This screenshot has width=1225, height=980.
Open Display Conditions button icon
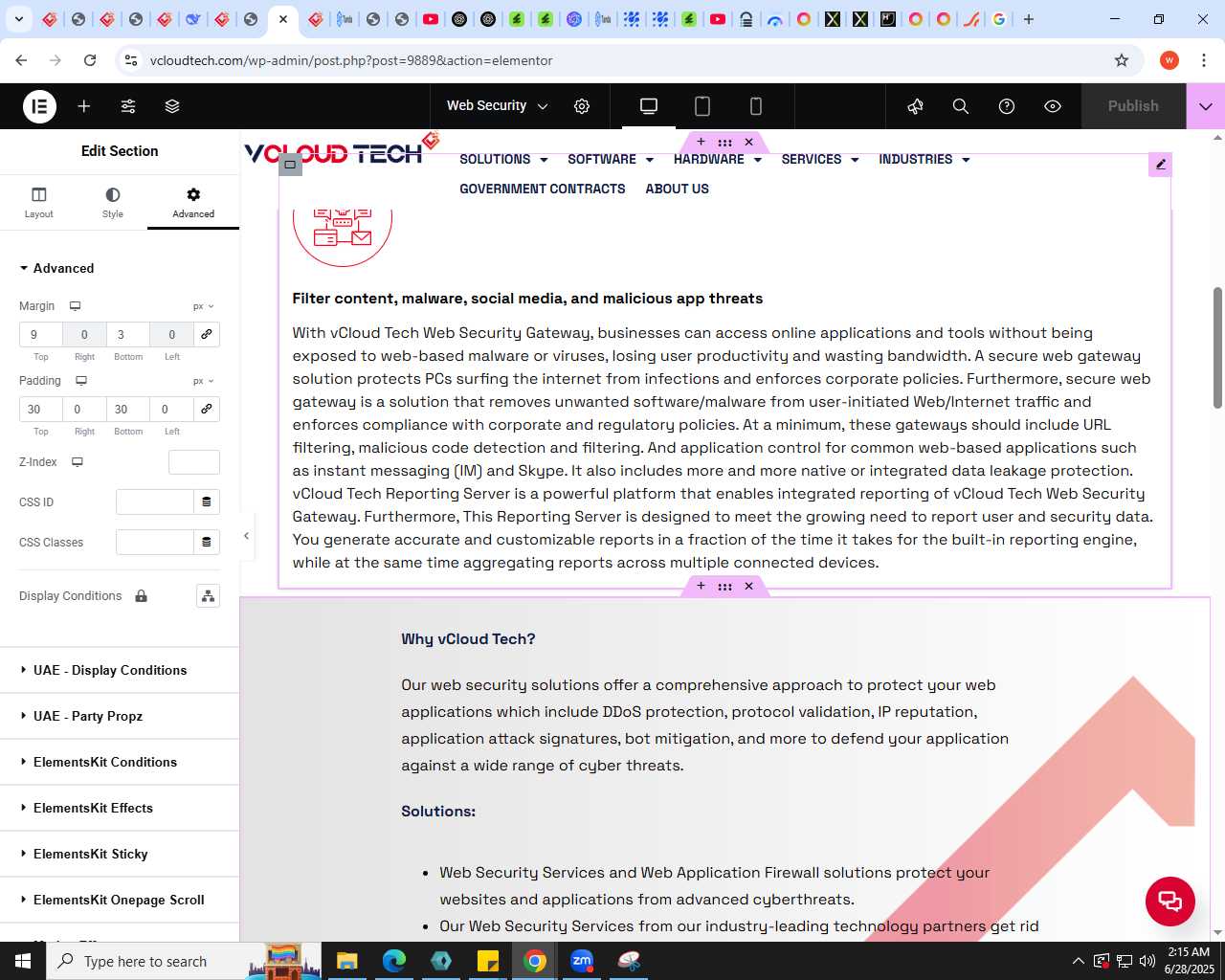pyautogui.click(x=208, y=596)
